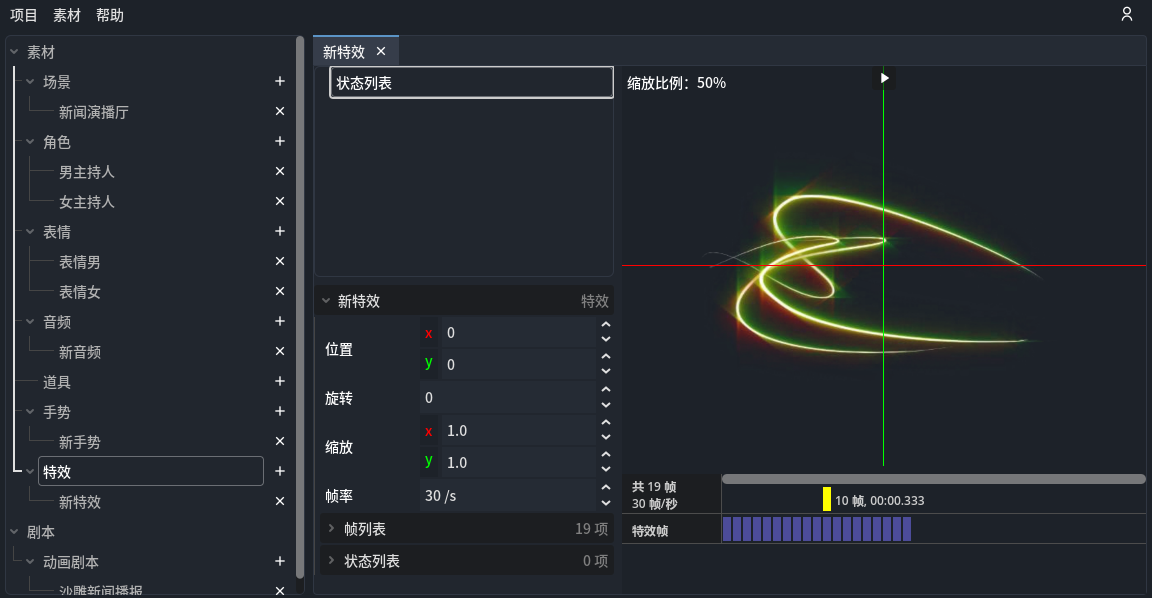Add a new scene under 场景
This screenshot has height=598, width=1152.
pos(280,81)
